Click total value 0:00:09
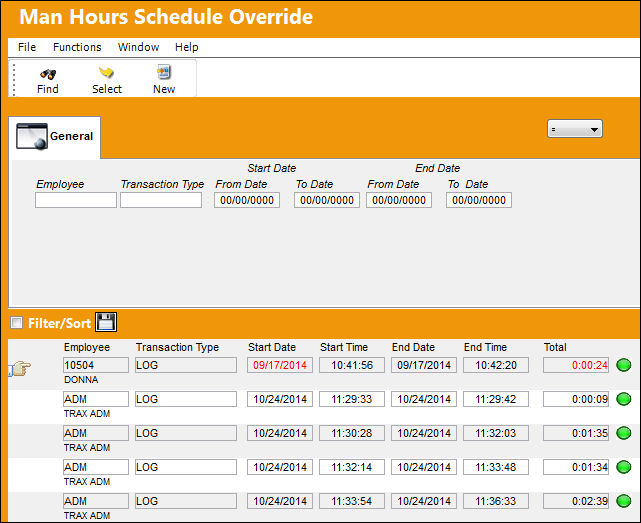Image resolution: width=641 pixels, height=523 pixels. pyautogui.click(x=576, y=399)
